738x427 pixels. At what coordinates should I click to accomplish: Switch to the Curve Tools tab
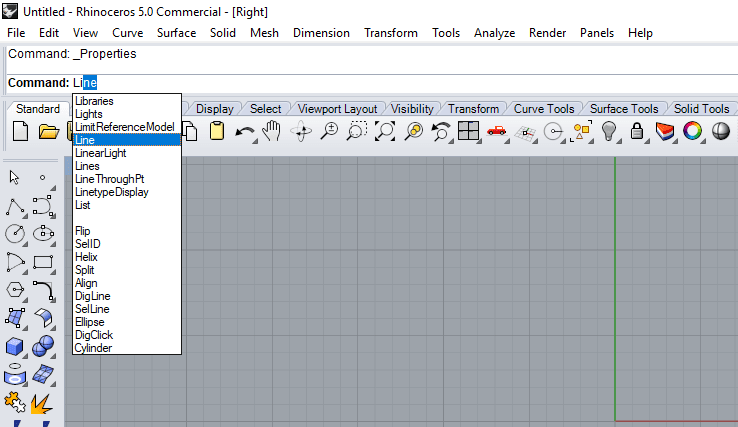pyautogui.click(x=544, y=109)
